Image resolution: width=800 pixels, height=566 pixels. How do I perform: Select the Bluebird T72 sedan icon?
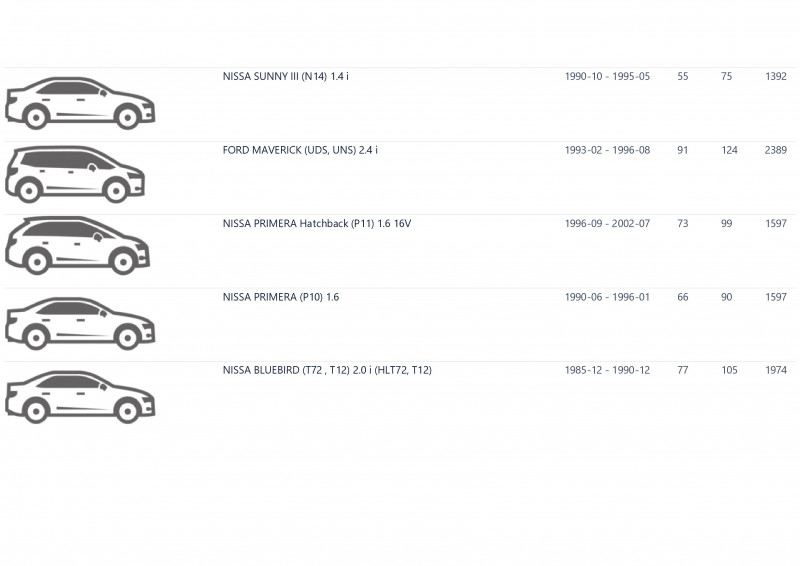tap(80, 397)
